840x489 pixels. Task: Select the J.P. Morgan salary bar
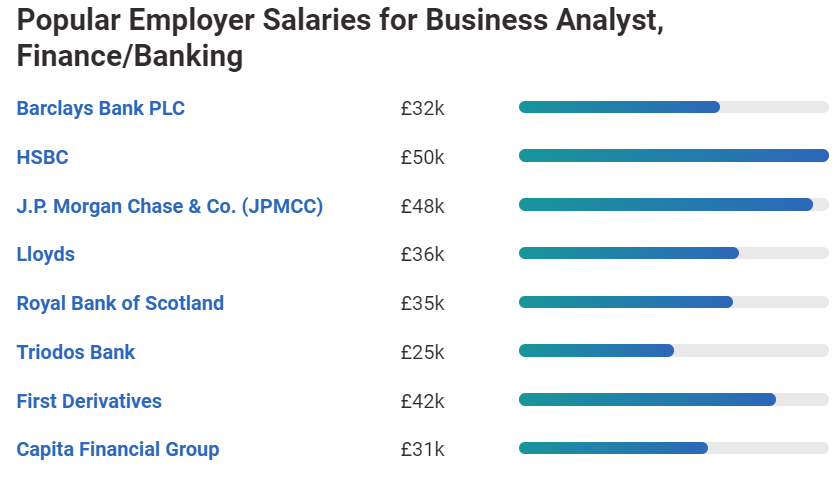pos(673,204)
